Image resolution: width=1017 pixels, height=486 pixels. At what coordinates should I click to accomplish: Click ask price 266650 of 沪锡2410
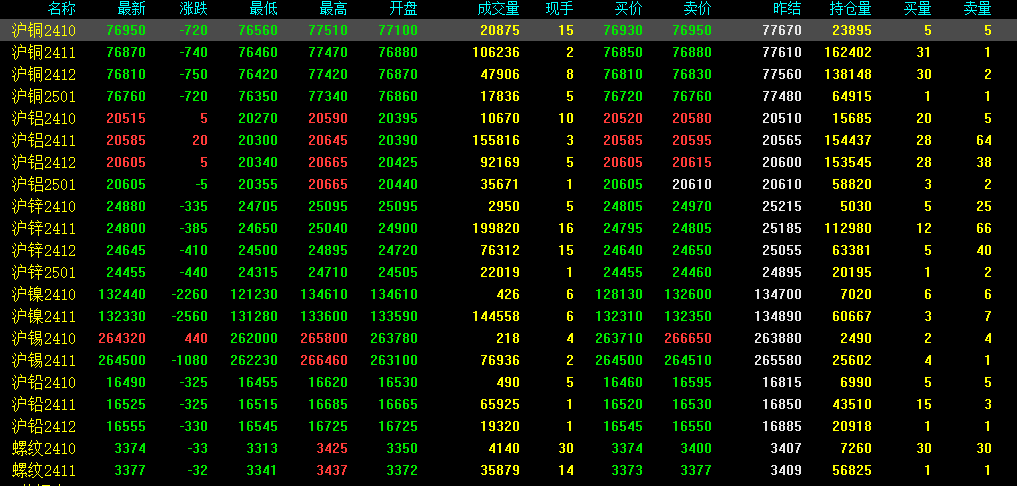[688, 339]
